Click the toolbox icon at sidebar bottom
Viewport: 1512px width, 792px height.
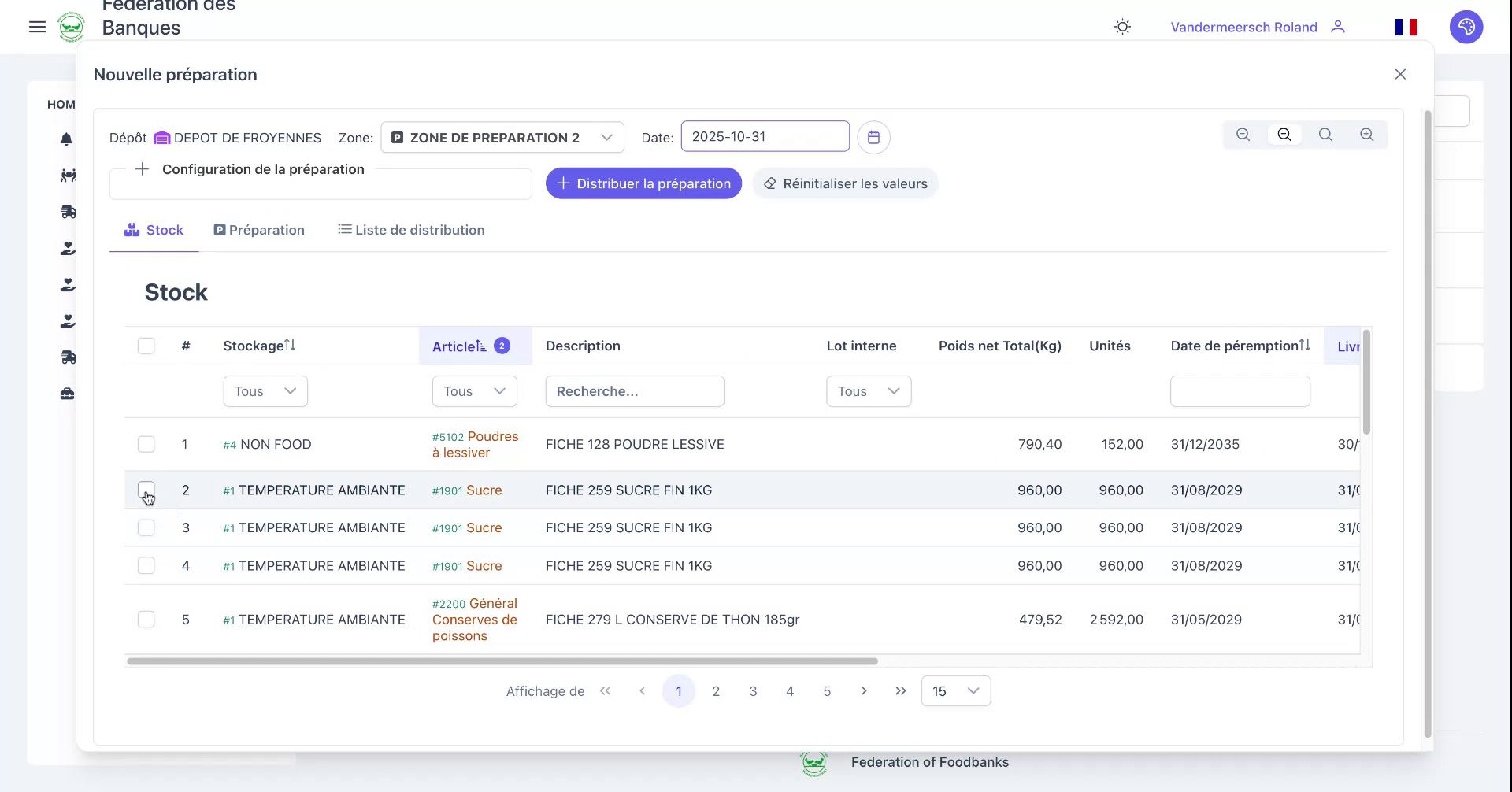[x=67, y=393]
